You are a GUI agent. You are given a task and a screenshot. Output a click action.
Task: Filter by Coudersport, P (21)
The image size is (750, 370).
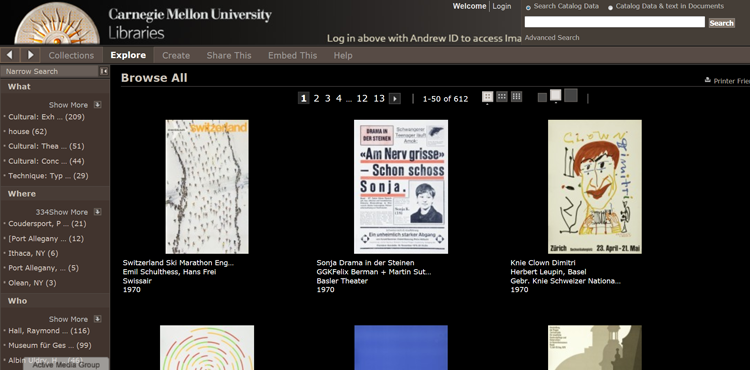point(47,224)
